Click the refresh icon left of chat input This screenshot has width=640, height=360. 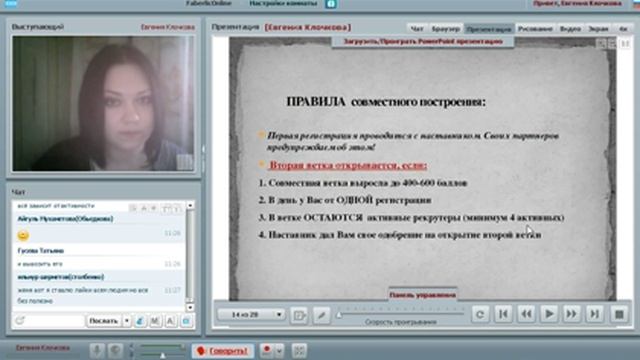click(x=20, y=321)
